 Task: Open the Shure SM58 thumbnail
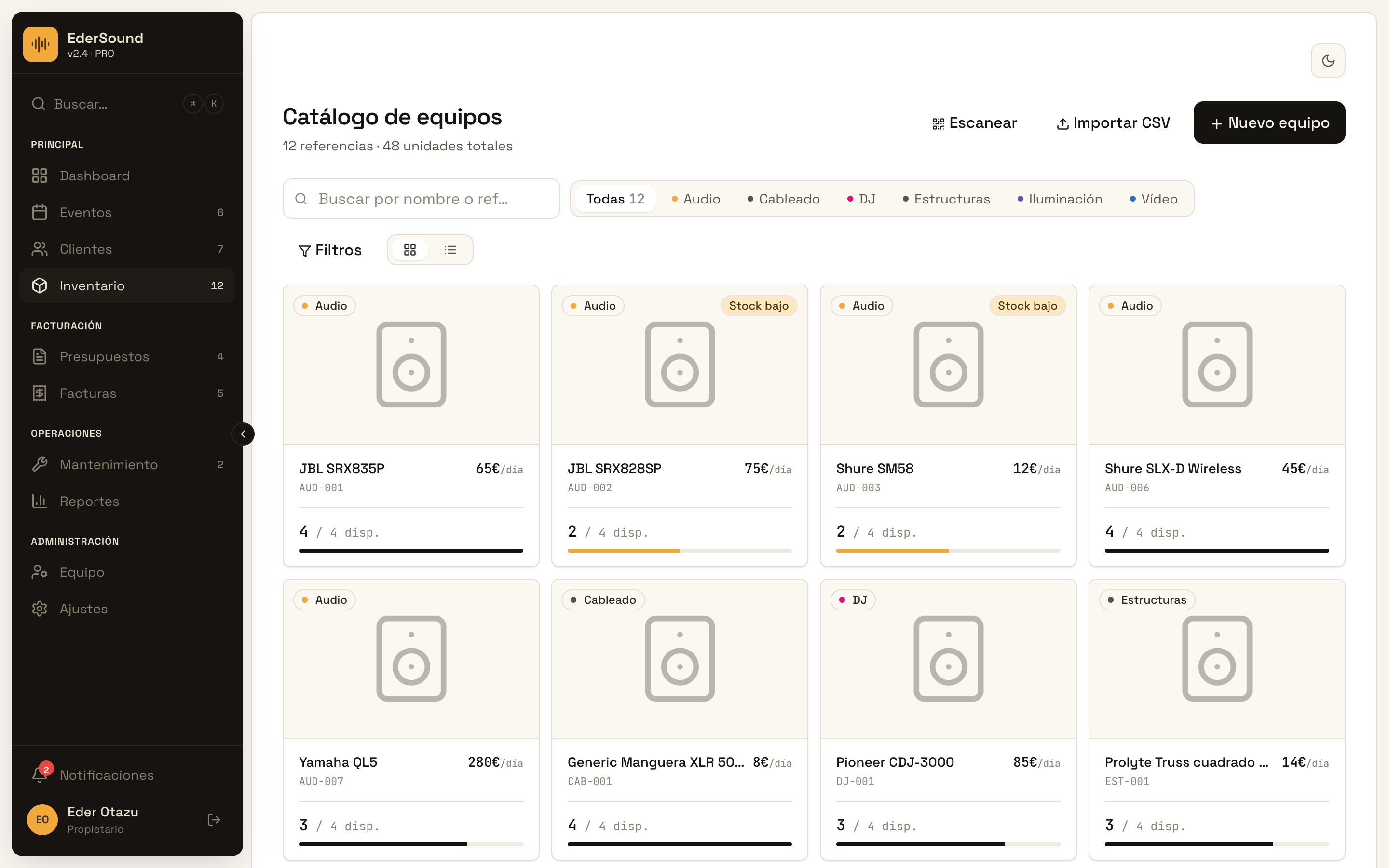click(x=948, y=365)
